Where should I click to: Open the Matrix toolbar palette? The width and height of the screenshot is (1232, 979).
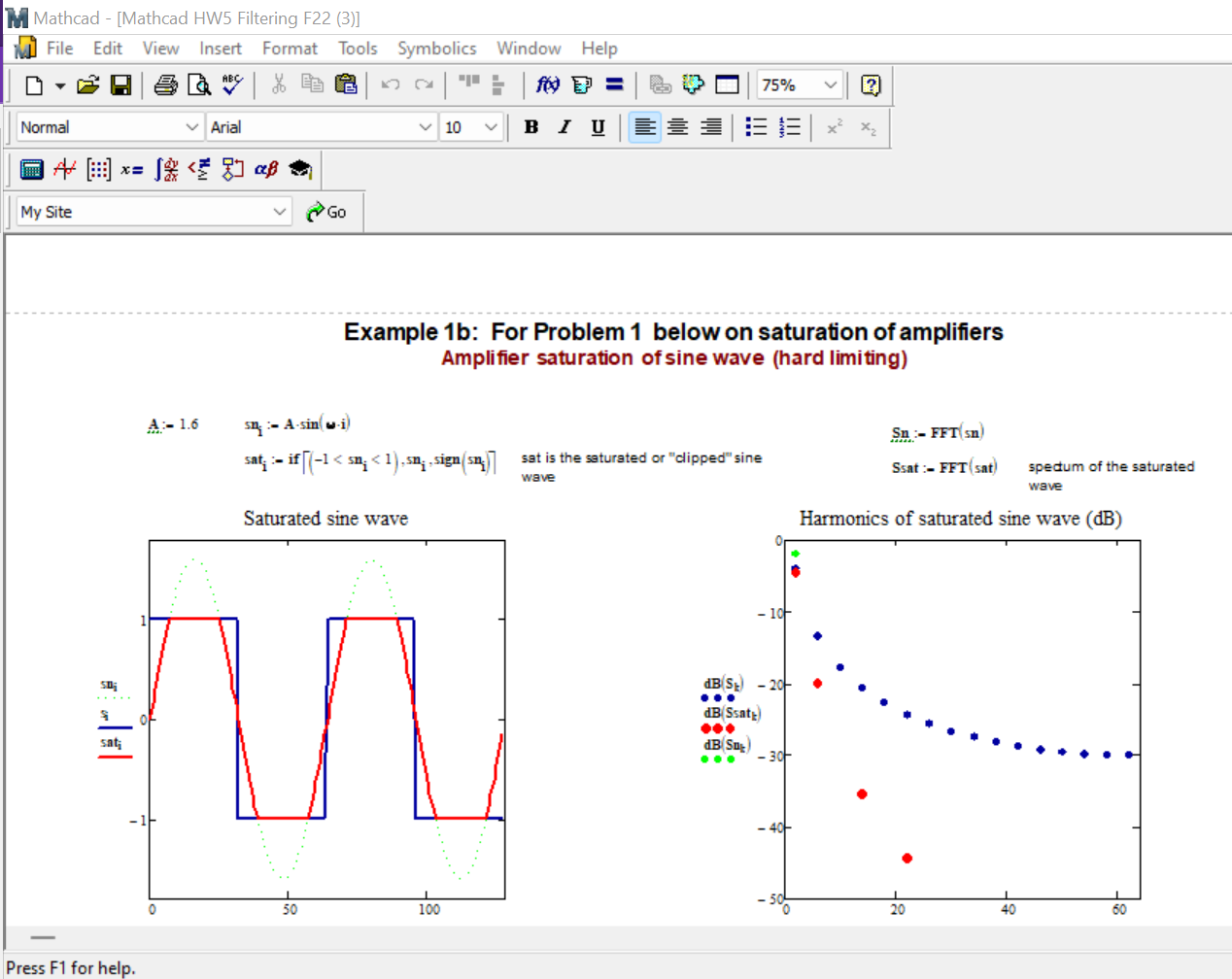(x=98, y=169)
